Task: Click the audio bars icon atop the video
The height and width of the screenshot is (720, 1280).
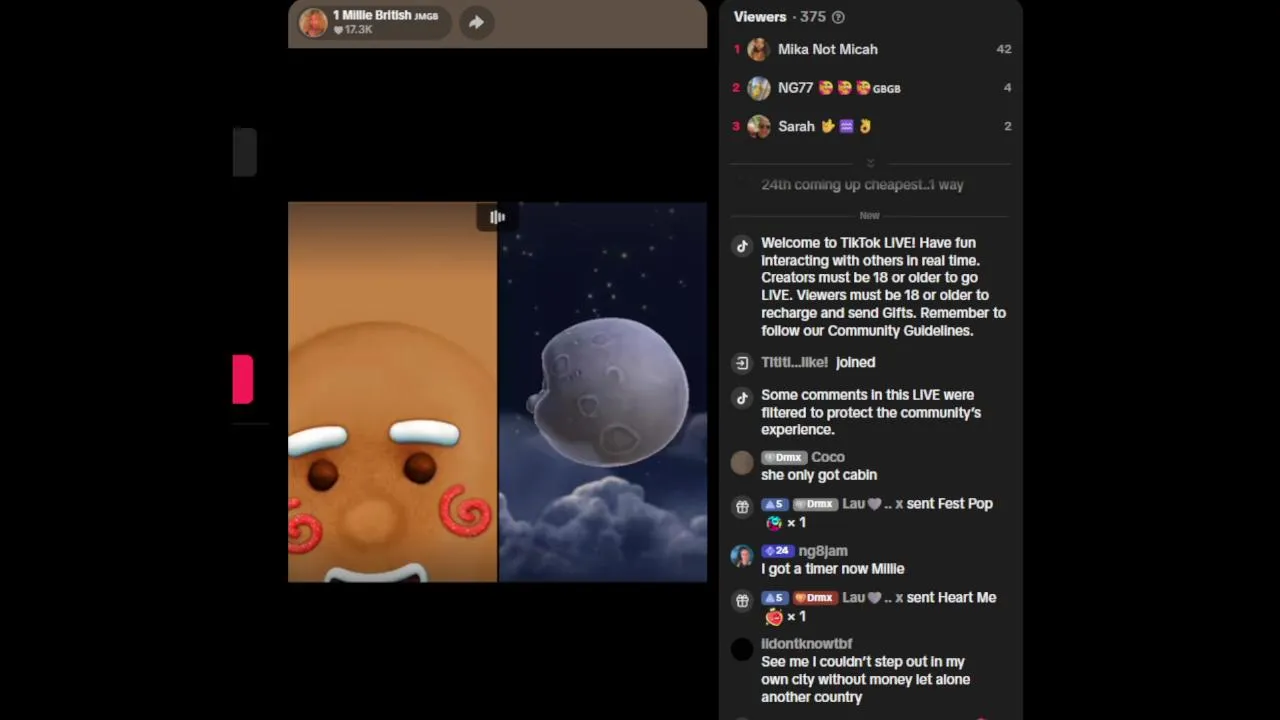Action: pos(497,217)
